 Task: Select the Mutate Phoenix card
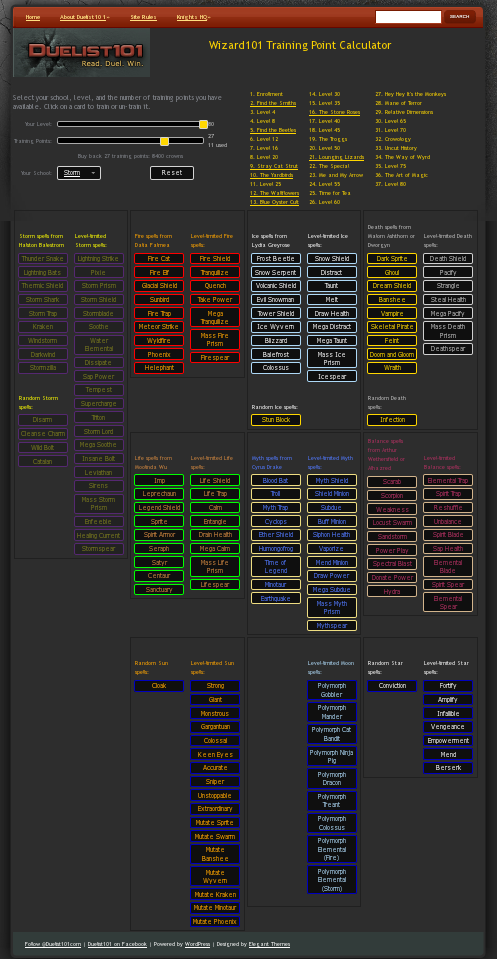215,922
